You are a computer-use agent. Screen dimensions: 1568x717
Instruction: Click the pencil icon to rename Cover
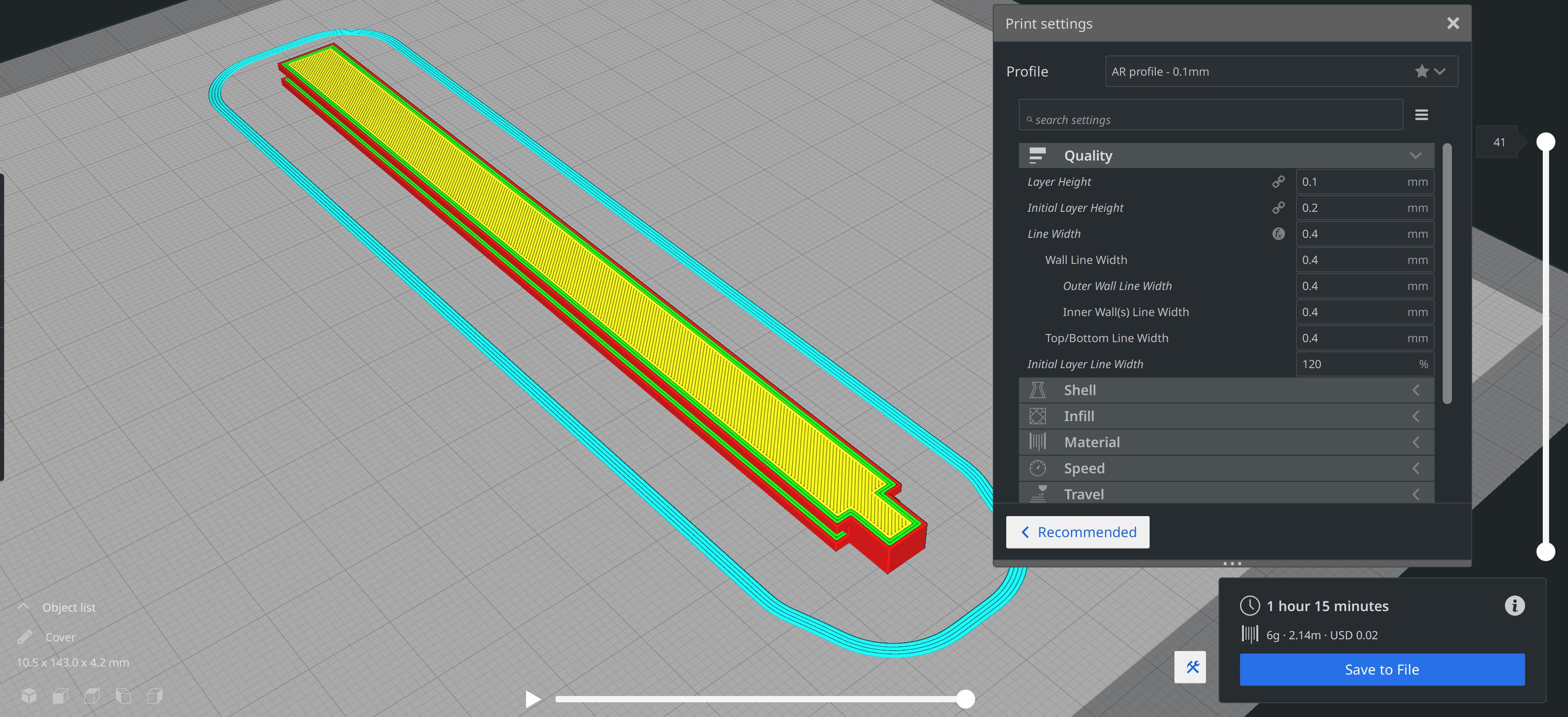point(25,637)
